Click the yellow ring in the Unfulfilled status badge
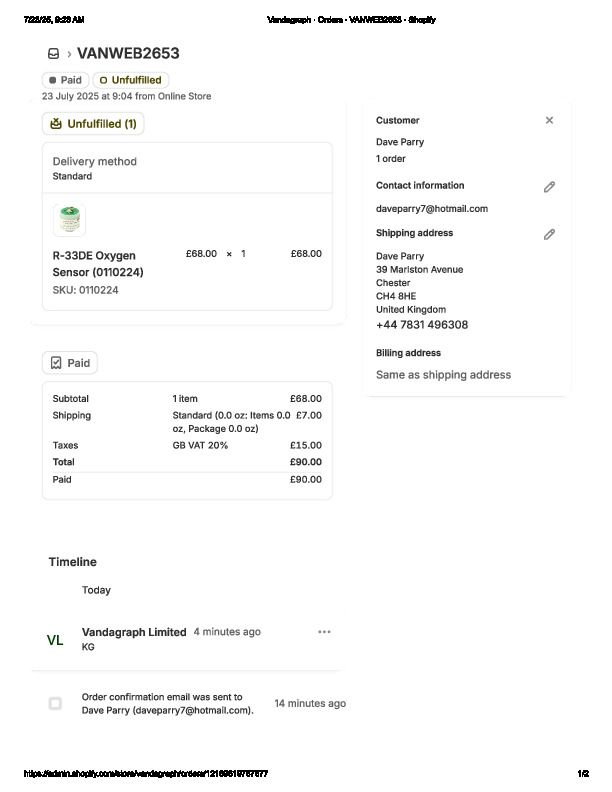This screenshot has width=612, height=792. pyautogui.click(x=103, y=80)
